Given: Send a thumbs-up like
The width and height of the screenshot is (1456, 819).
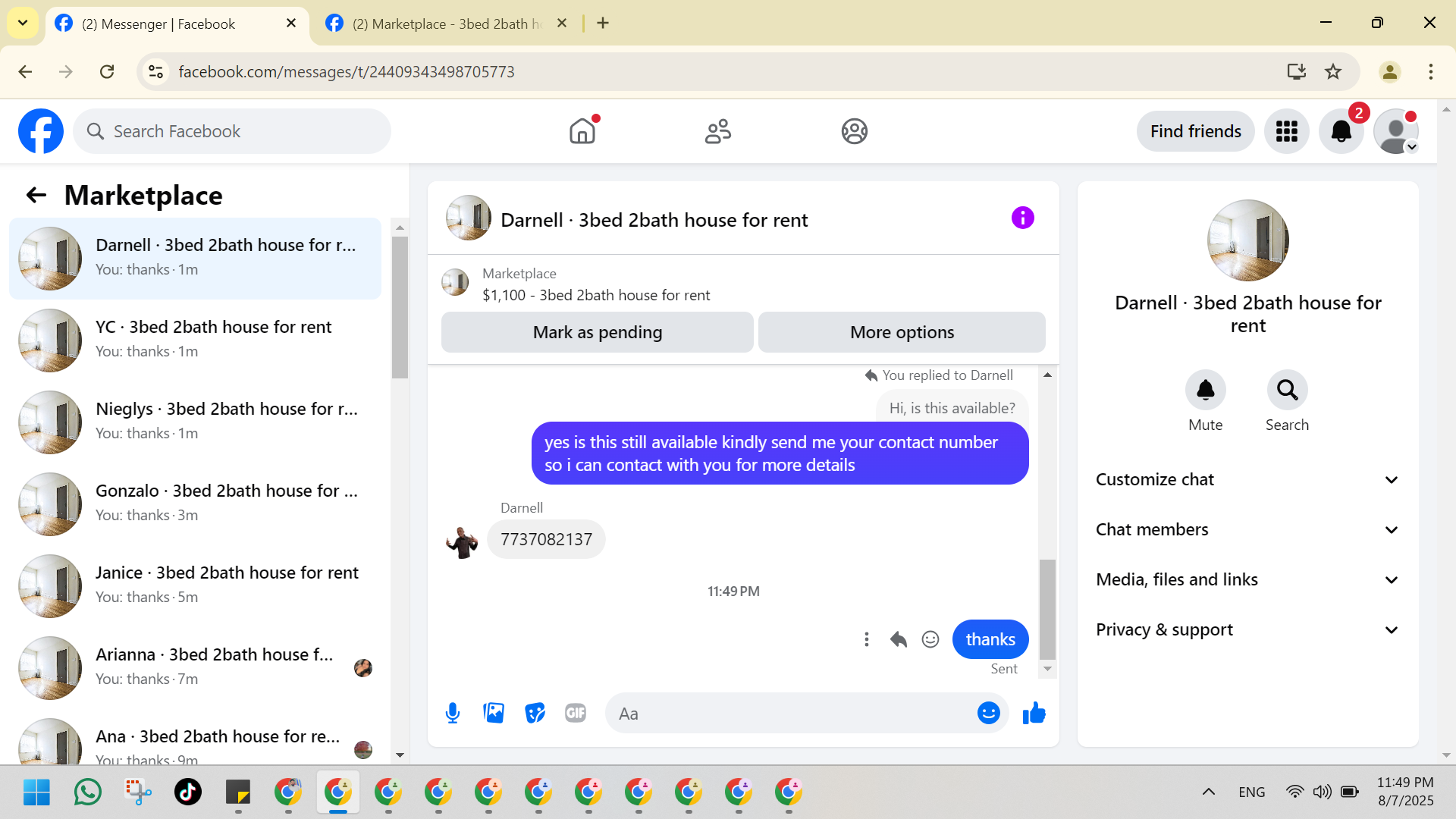Looking at the screenshot, I should pos(1034,714).
